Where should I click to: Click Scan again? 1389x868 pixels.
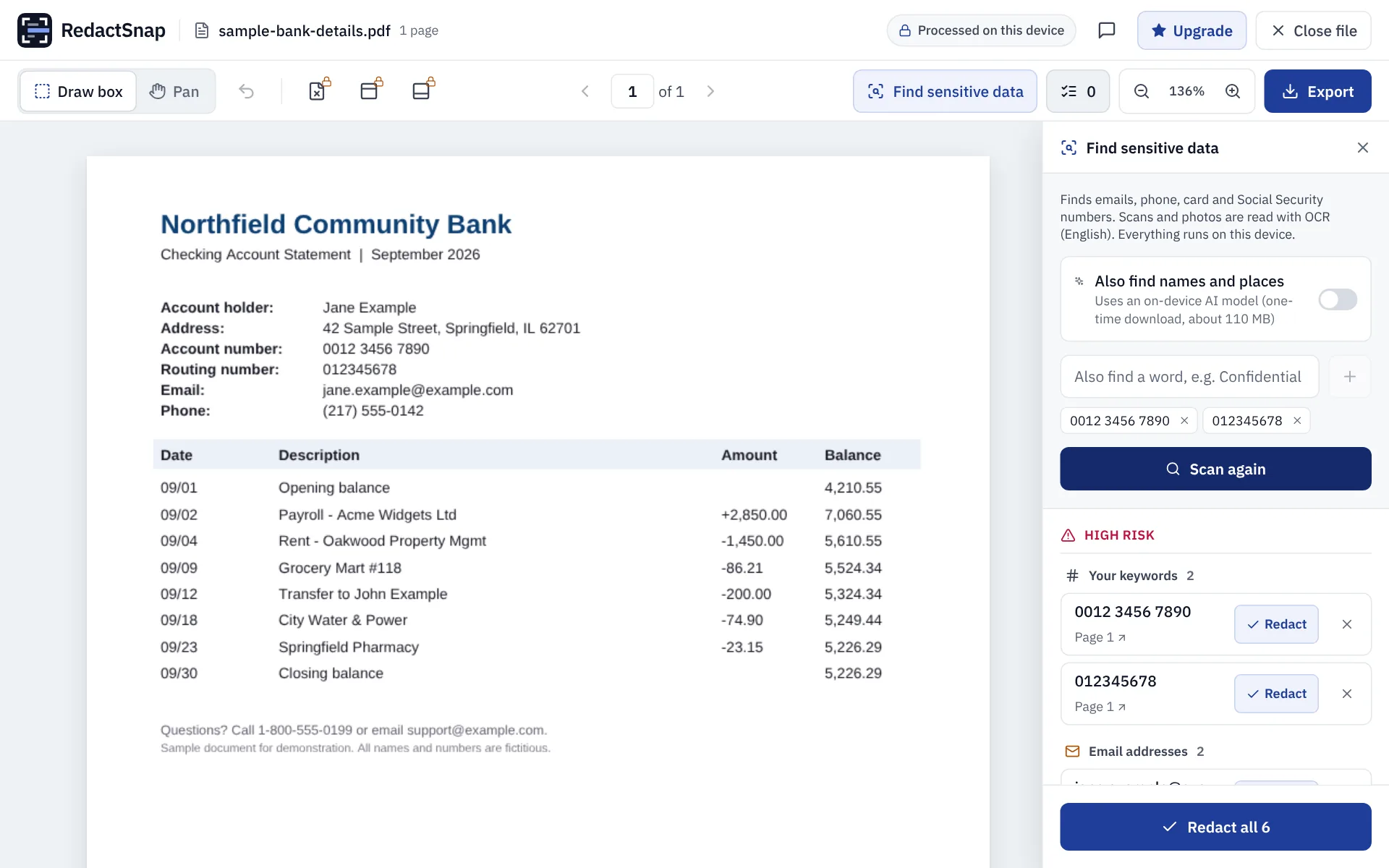click(x=1215, y=469)
